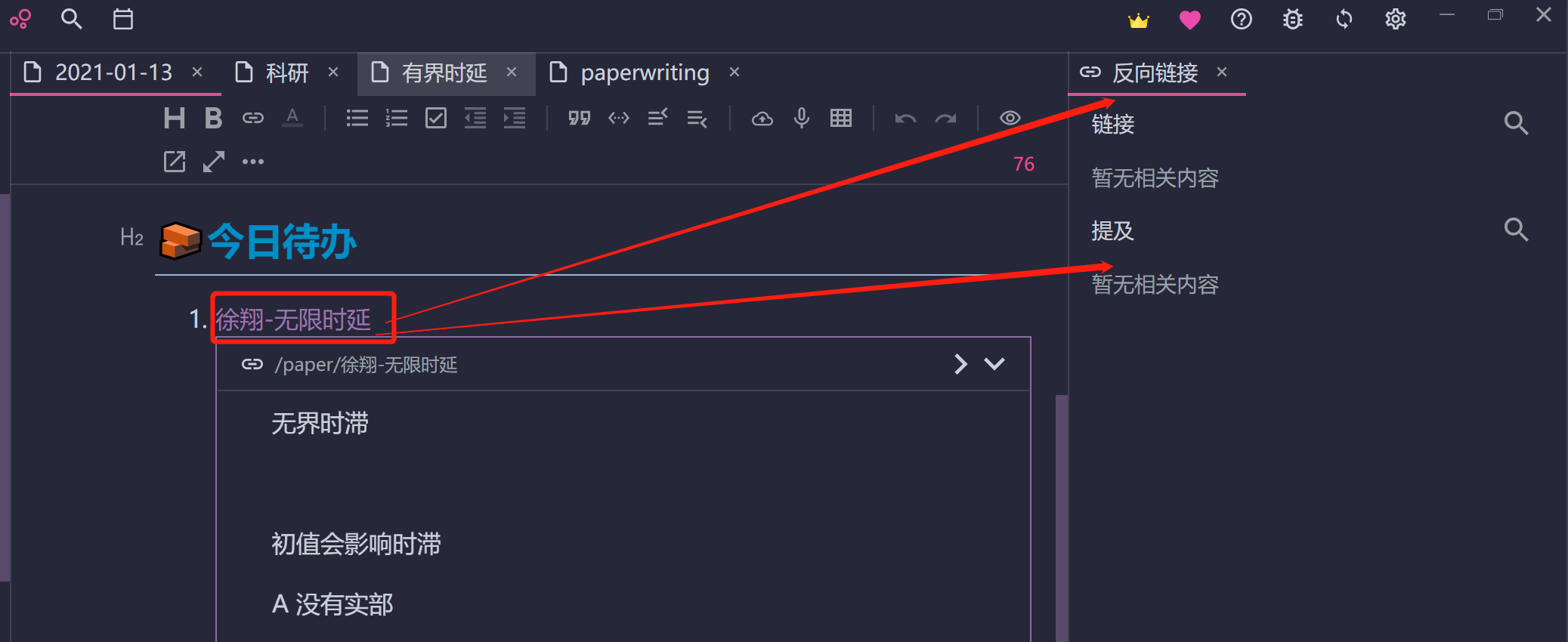Screen dimensions: 1568x642
Task: Close the 反向链接 panel tab
Action: coord(1222,72)
